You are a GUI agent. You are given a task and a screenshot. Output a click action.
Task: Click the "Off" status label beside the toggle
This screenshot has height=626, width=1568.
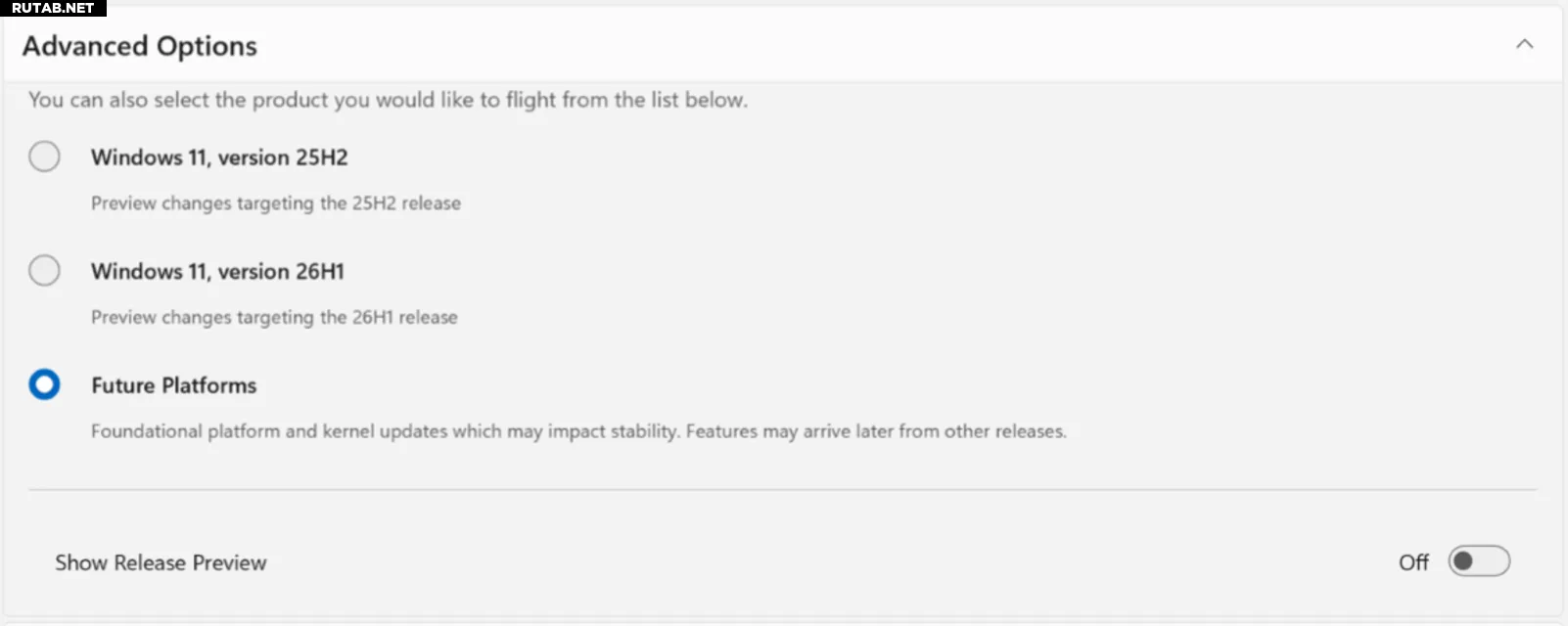pos(1413,562)
